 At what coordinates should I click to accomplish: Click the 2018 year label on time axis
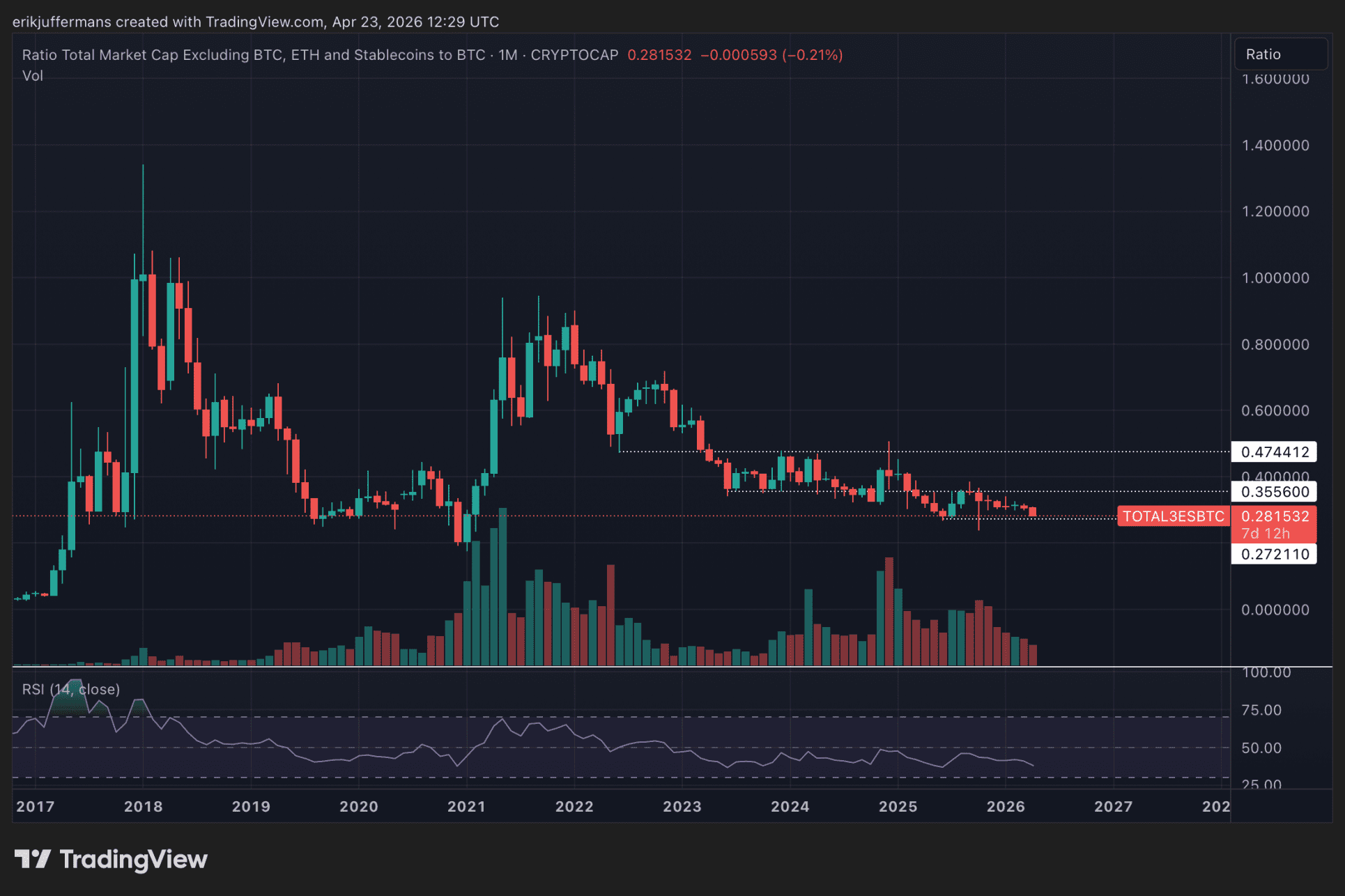(143, 806)
